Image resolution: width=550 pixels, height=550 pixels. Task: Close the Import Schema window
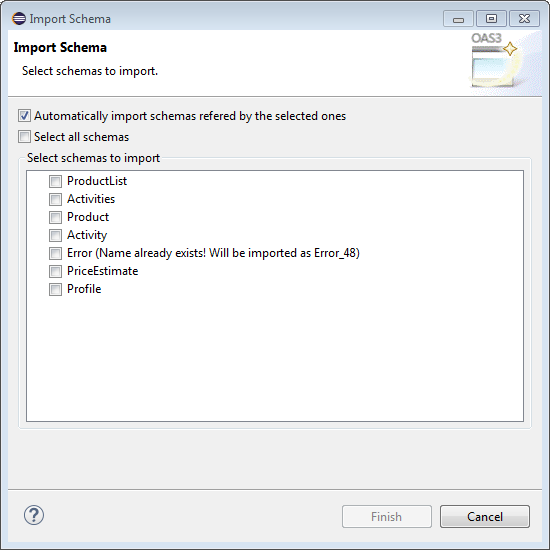point(524,19)
